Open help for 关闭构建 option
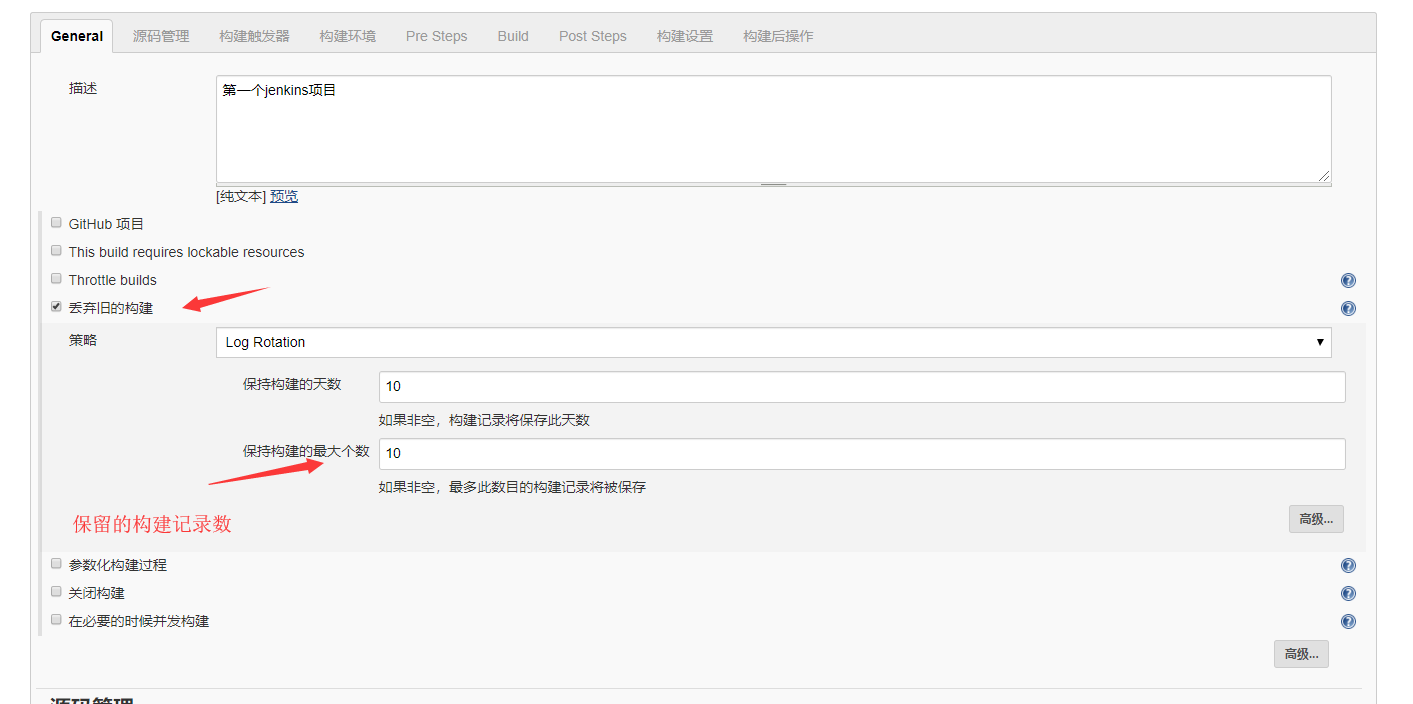The image size is (1413, 704). pos(1348,594)
